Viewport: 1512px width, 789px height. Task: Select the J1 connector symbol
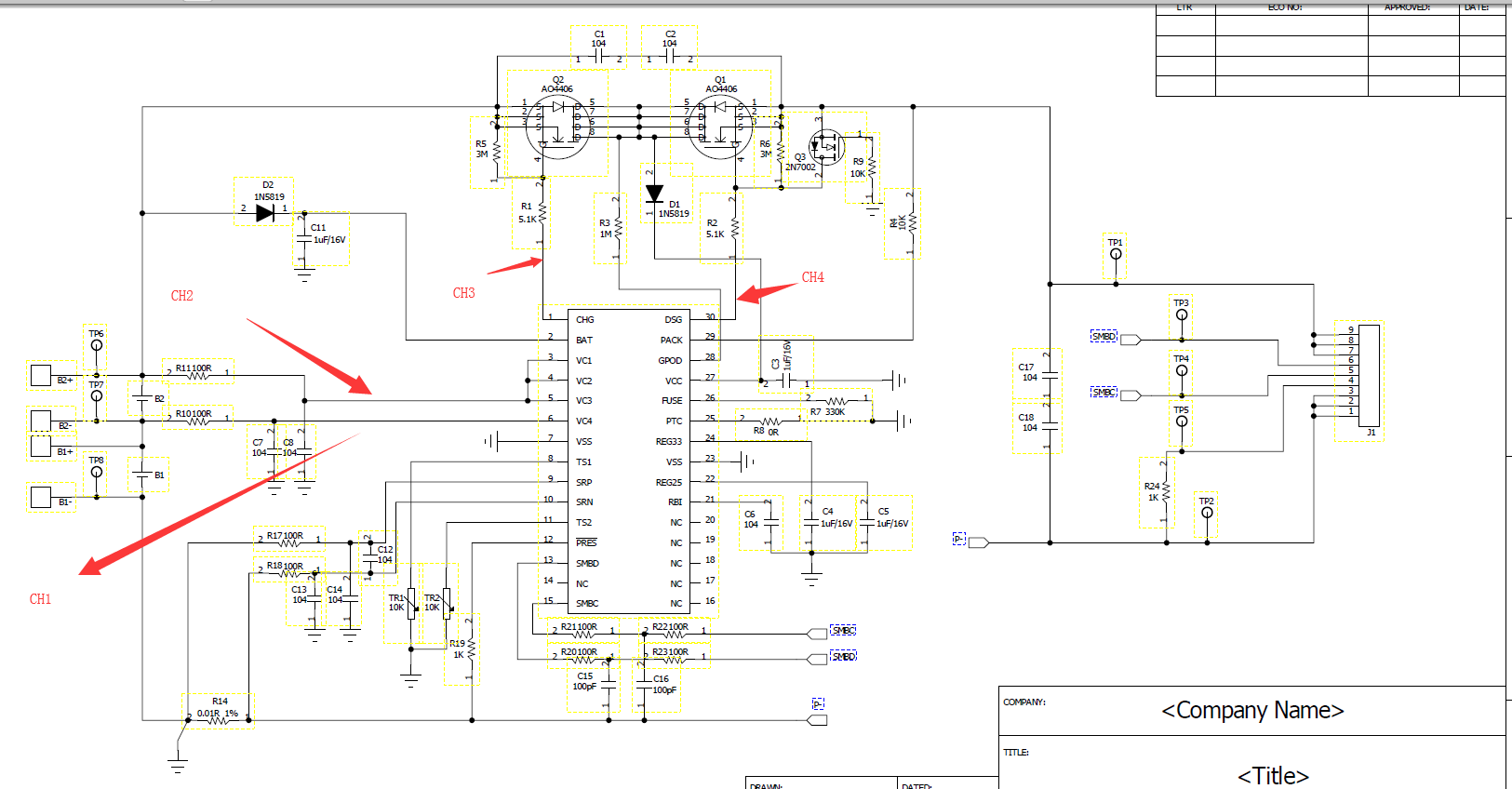1369,376
